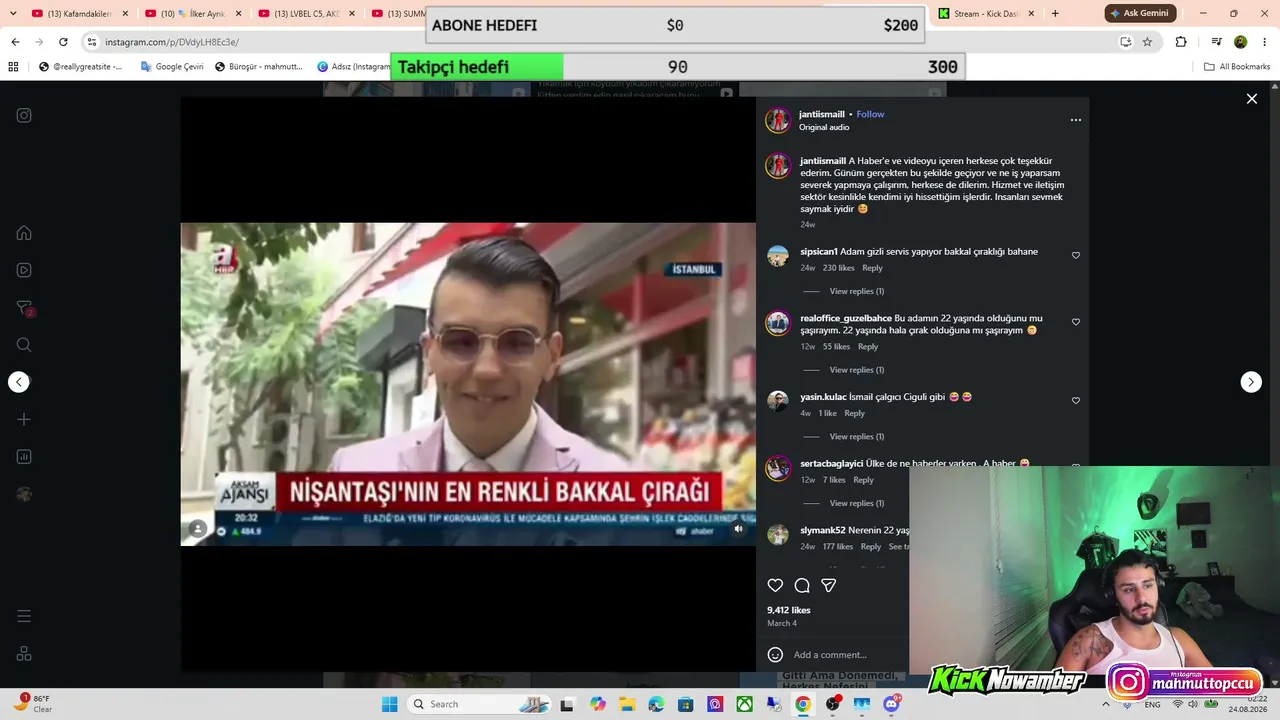Close the Instagram post viewer
Viewport: 1280px width, 720px height.
(x=1251, y=99)
